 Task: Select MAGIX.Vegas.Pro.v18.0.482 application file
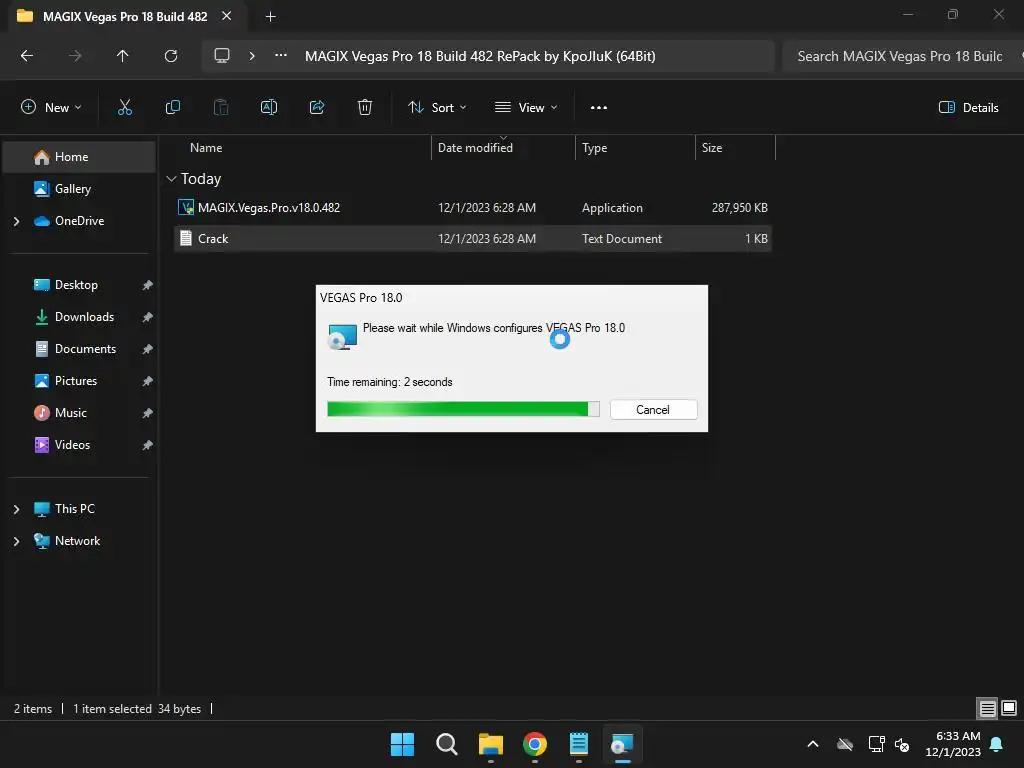tap(473, 208)
